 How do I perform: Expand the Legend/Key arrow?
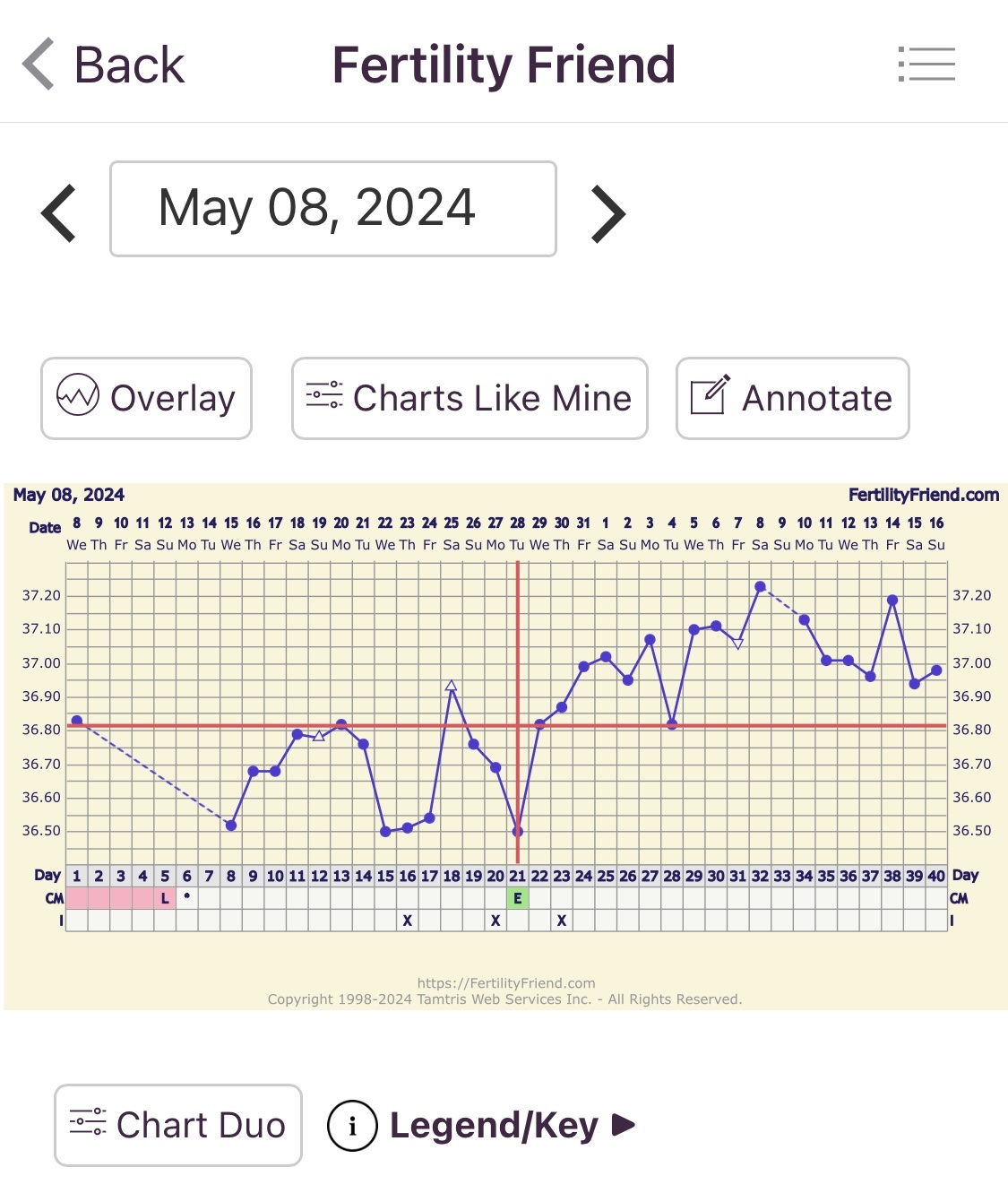click(x=624, y=1124)
